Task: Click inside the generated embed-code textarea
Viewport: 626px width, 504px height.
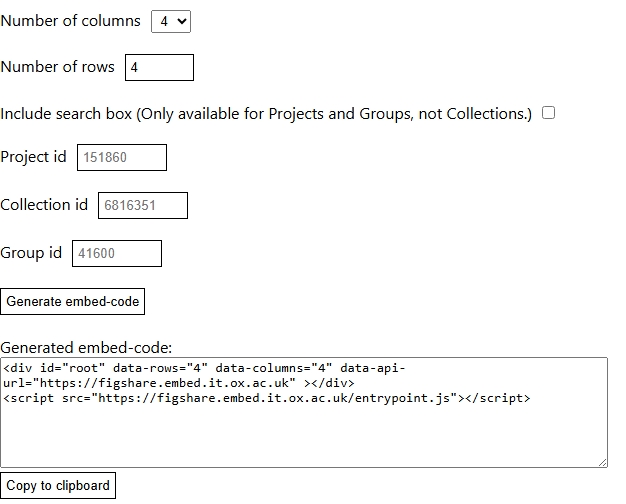Action: pyautogui.click(x=304, y=413)
